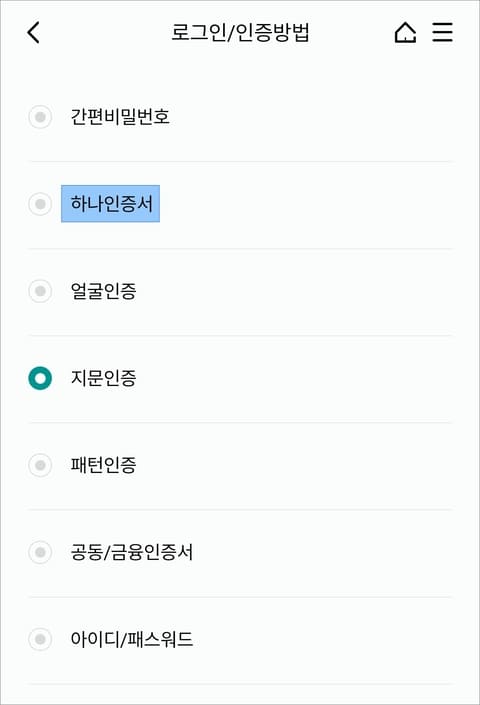The height and width of the screenshot is (705, 480).
Task: Click the selected 지문인증 radio button
Action: click(40, 378)
